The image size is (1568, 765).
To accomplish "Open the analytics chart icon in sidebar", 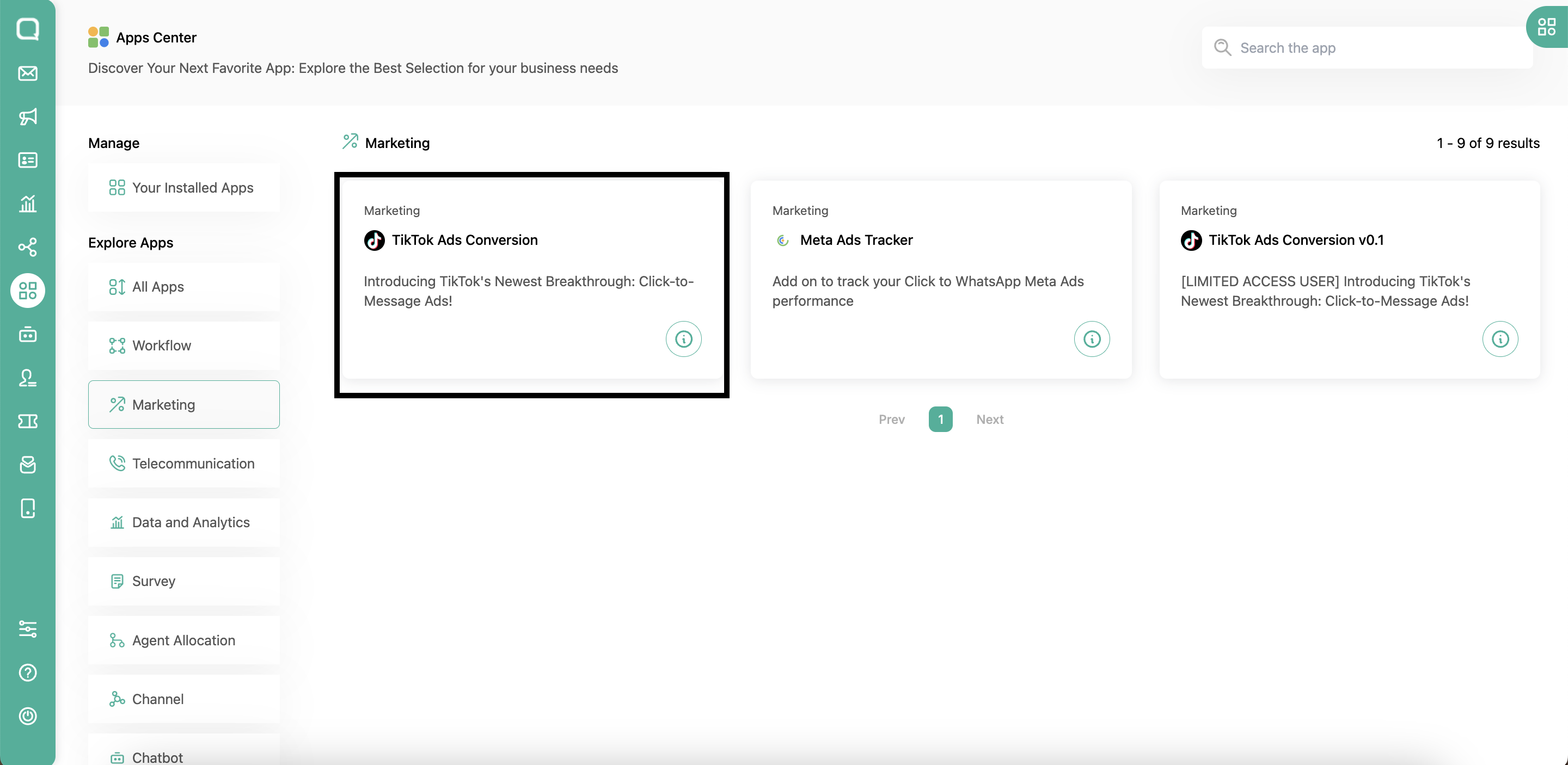I will (x=27, y=203).
